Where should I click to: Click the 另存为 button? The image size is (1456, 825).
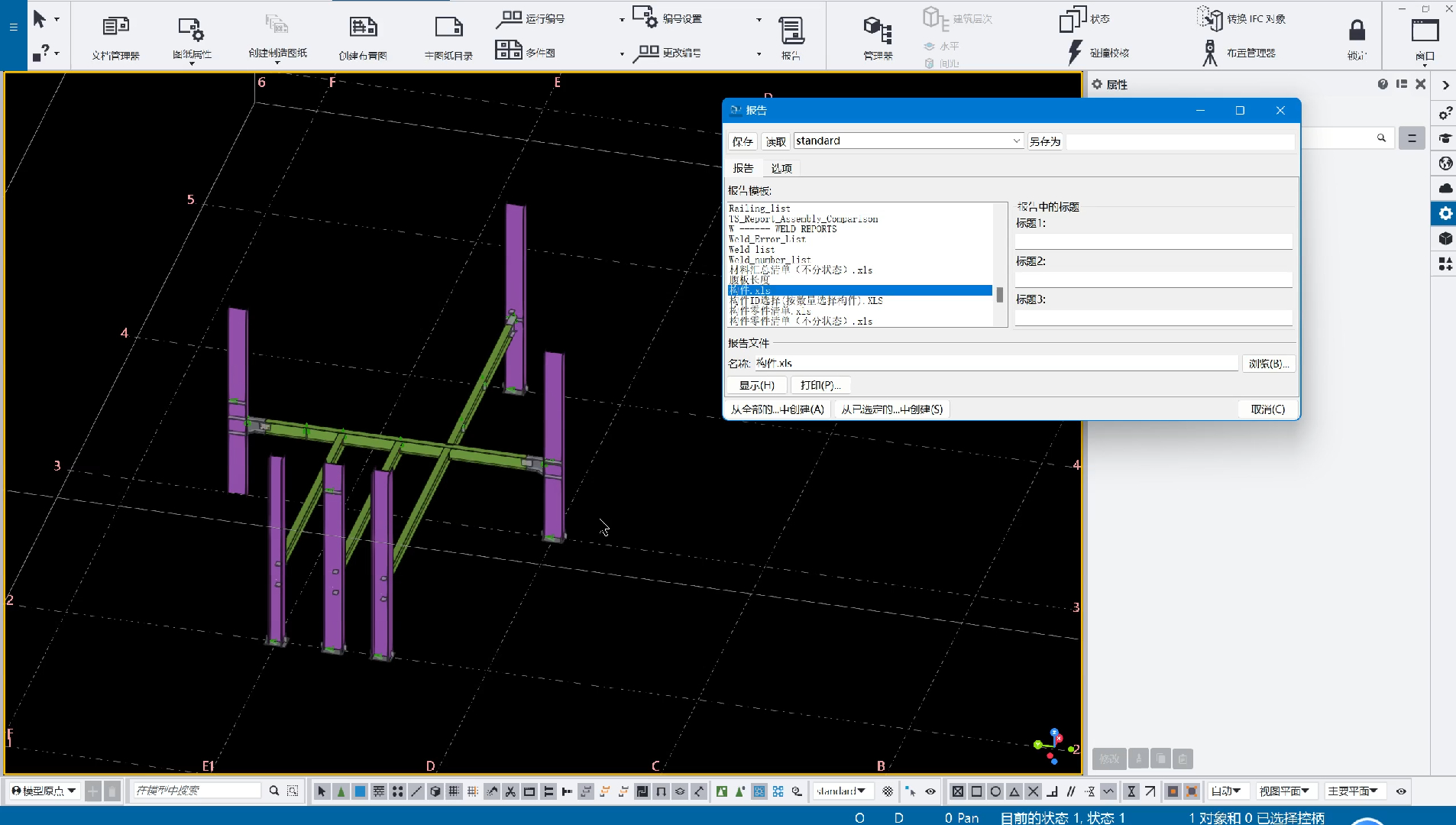pos(1044,141)
